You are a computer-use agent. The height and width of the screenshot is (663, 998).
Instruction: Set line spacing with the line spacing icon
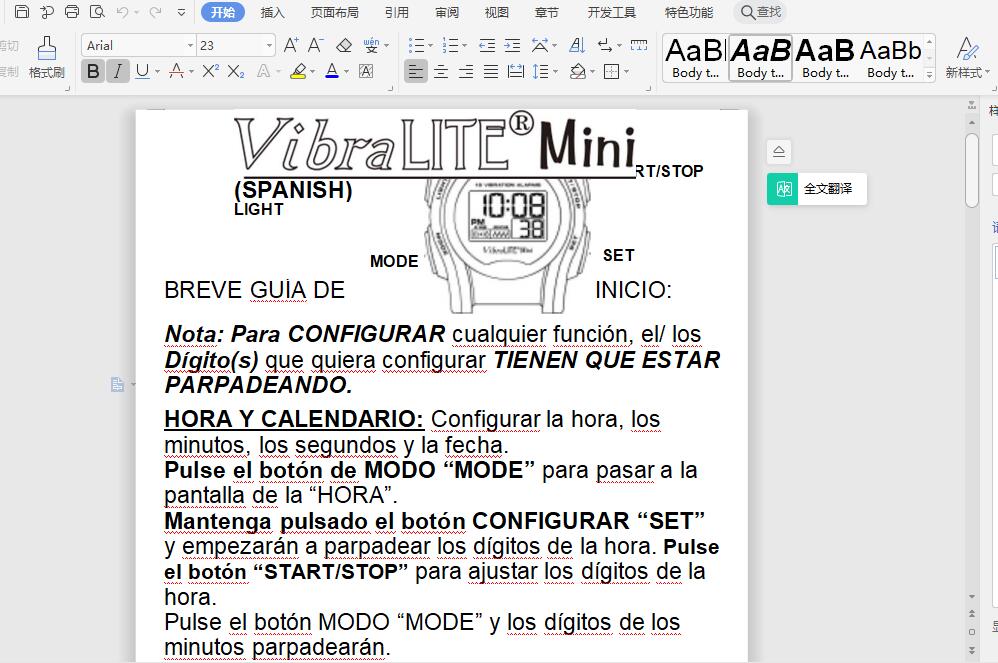tap(540, 71)
